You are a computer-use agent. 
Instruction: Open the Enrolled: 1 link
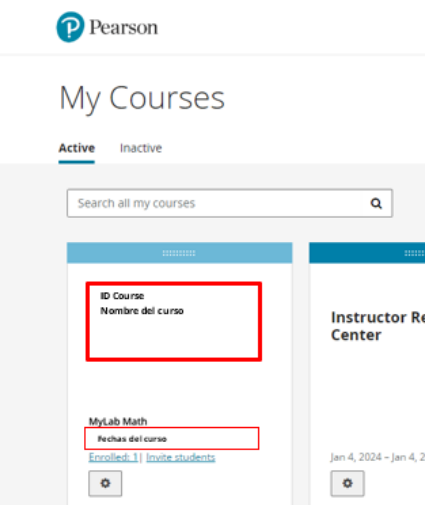coord(113,457)
